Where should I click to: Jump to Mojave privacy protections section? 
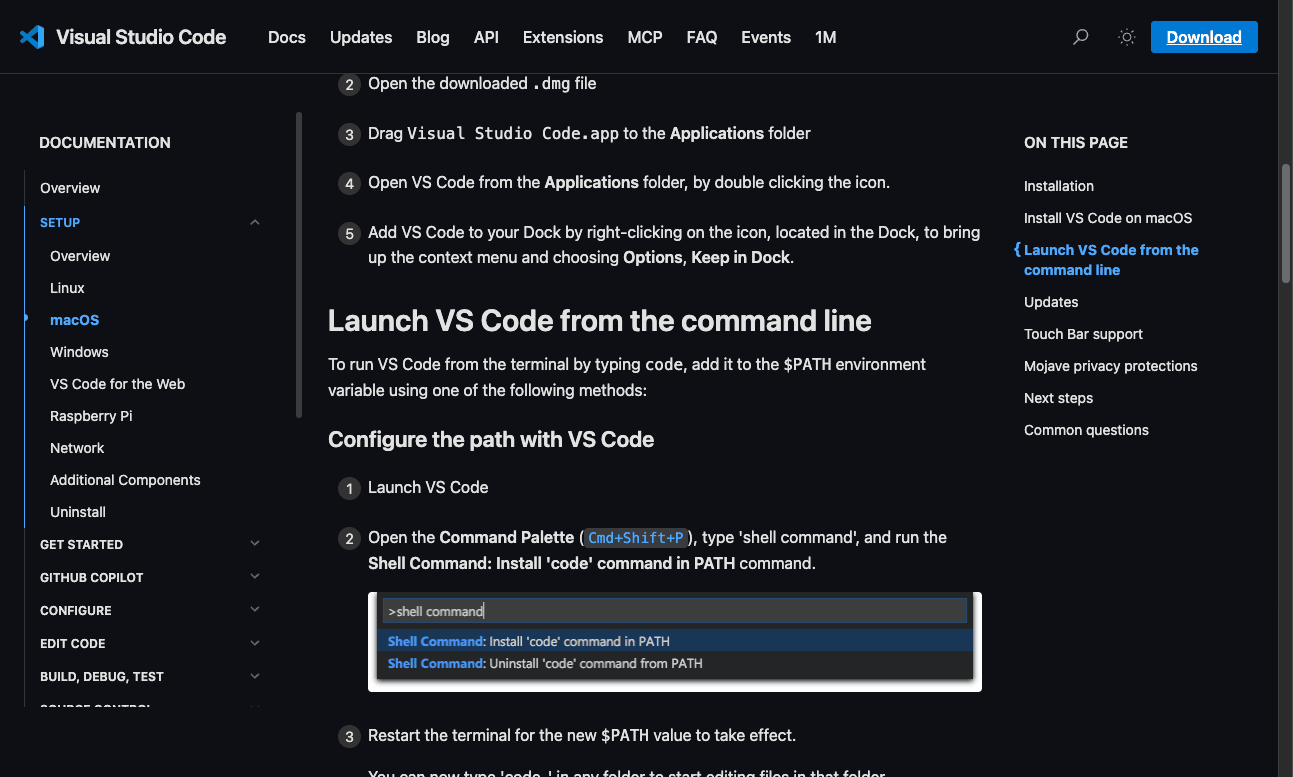pos(1110,366)
